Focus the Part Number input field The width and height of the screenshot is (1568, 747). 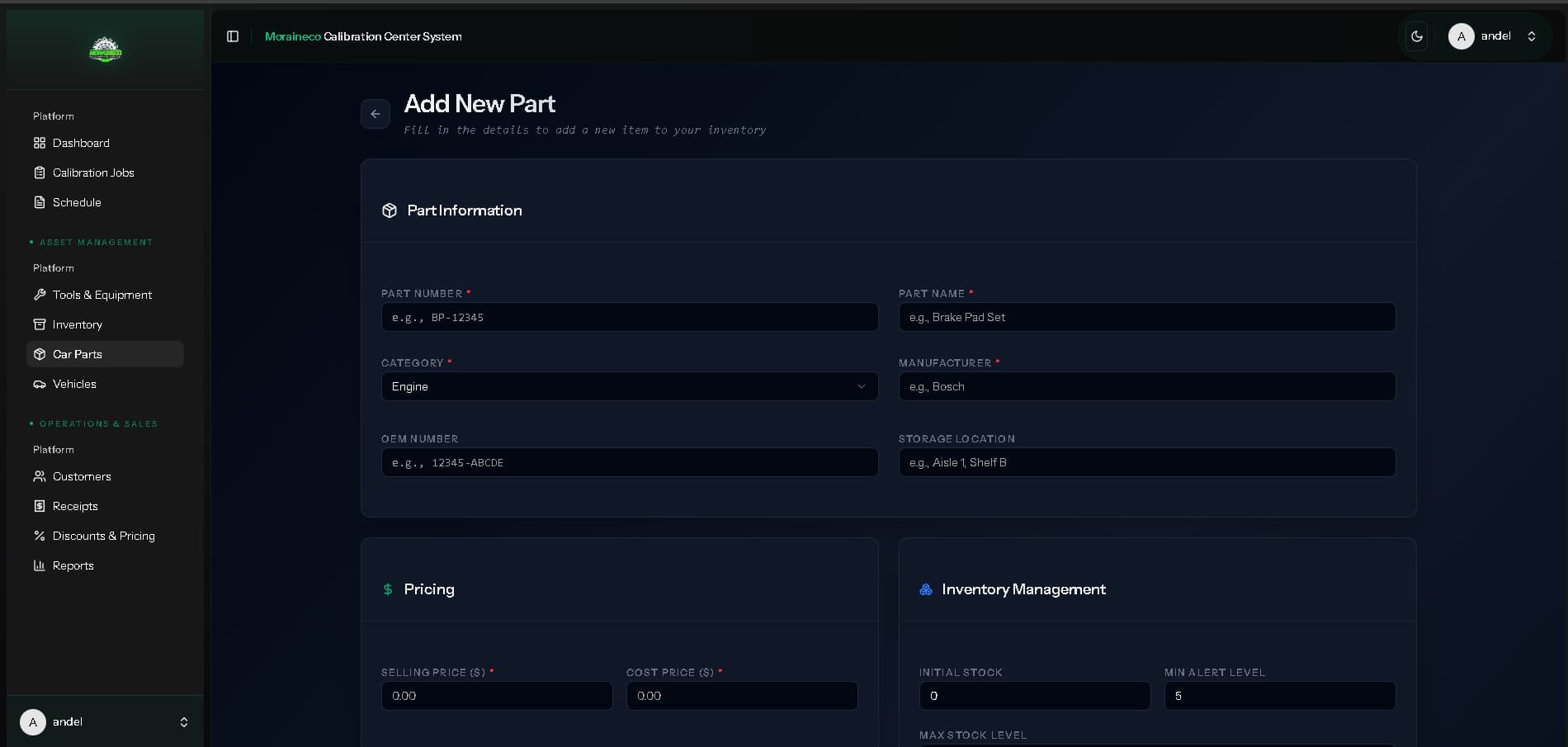coord(630,317)
